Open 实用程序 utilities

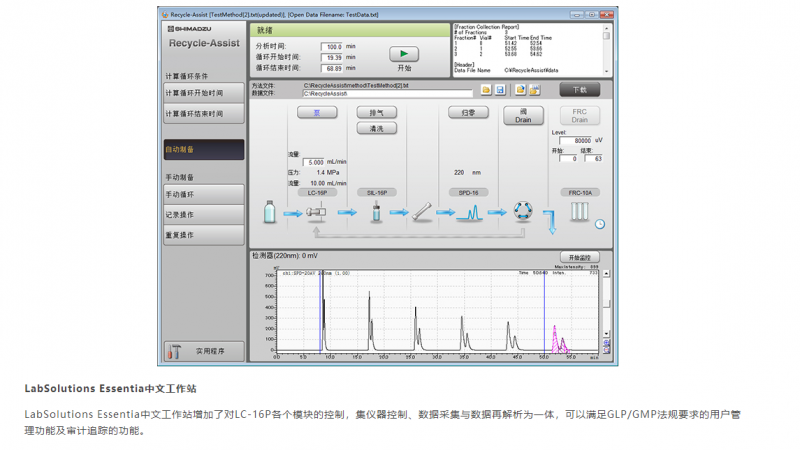click(204, 351)
